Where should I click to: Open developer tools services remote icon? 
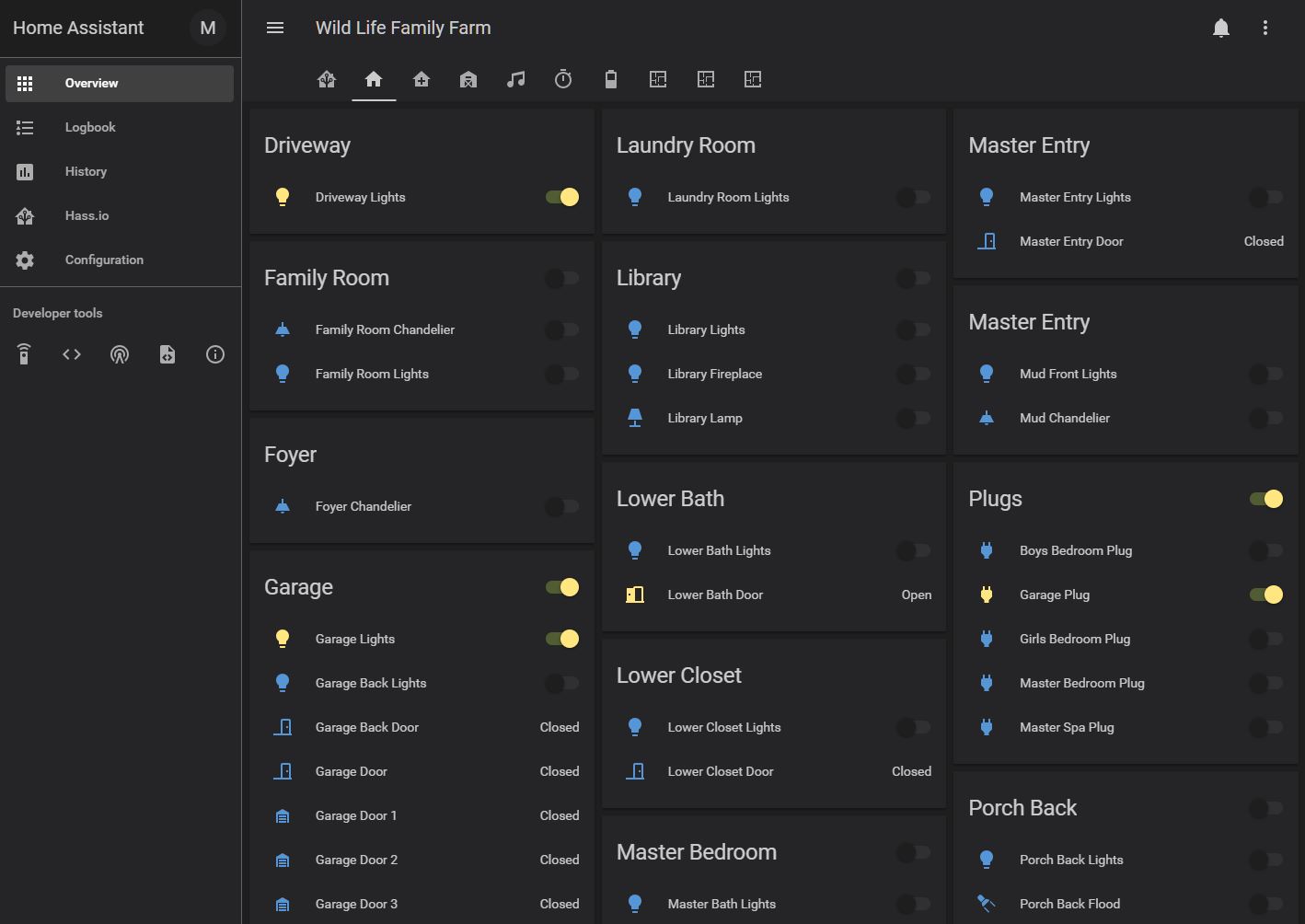[x=24, y=354]
